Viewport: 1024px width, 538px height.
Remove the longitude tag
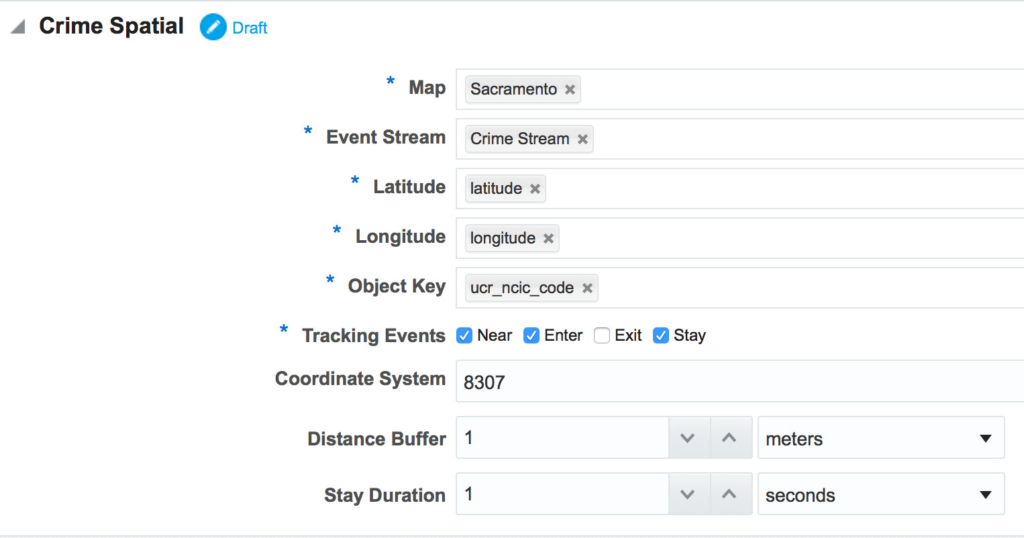[x=549, y=238]
